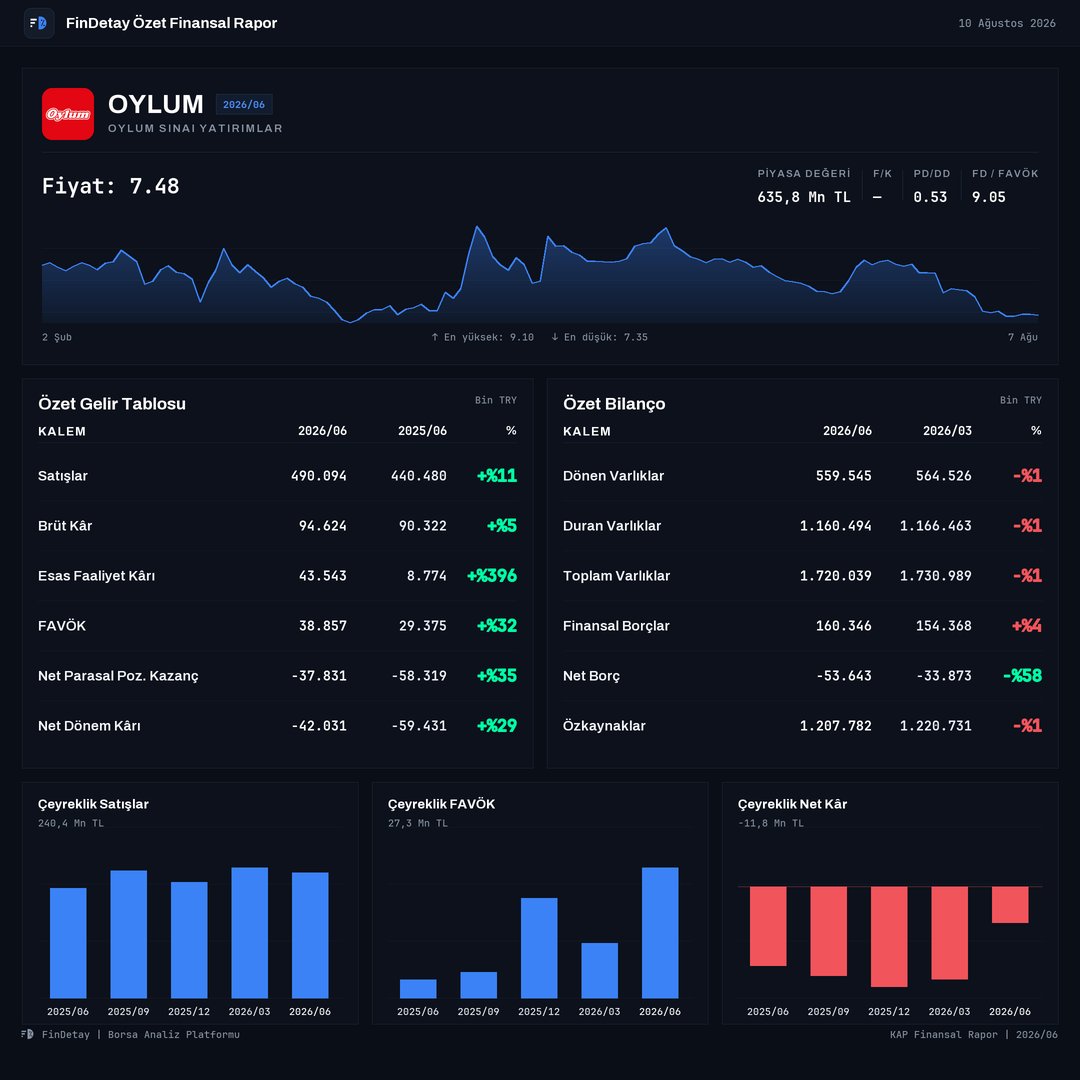Click 'FinDetay Özet Finansal Rapor' header title
The image size is (1080, 1080).
[172, 23]
